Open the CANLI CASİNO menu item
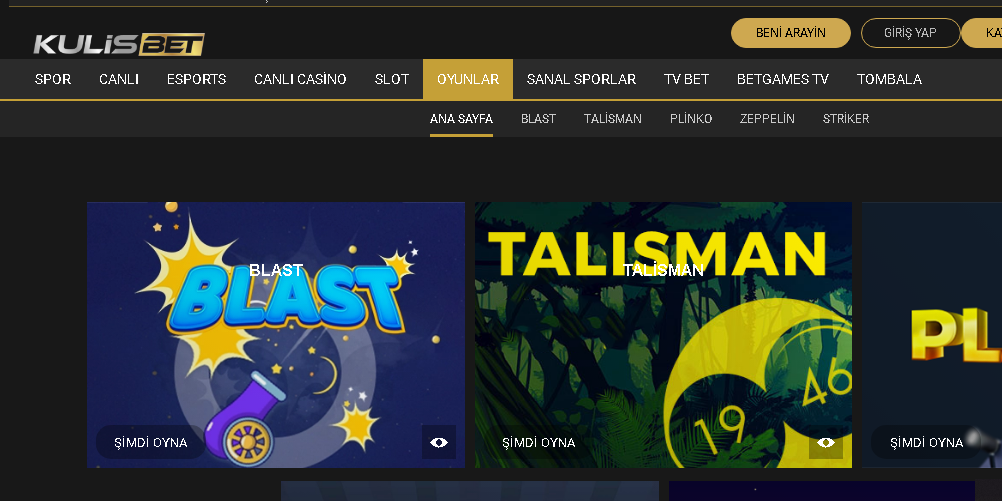This screenshot has height=501, width=1002. click(x=300, y=79)
